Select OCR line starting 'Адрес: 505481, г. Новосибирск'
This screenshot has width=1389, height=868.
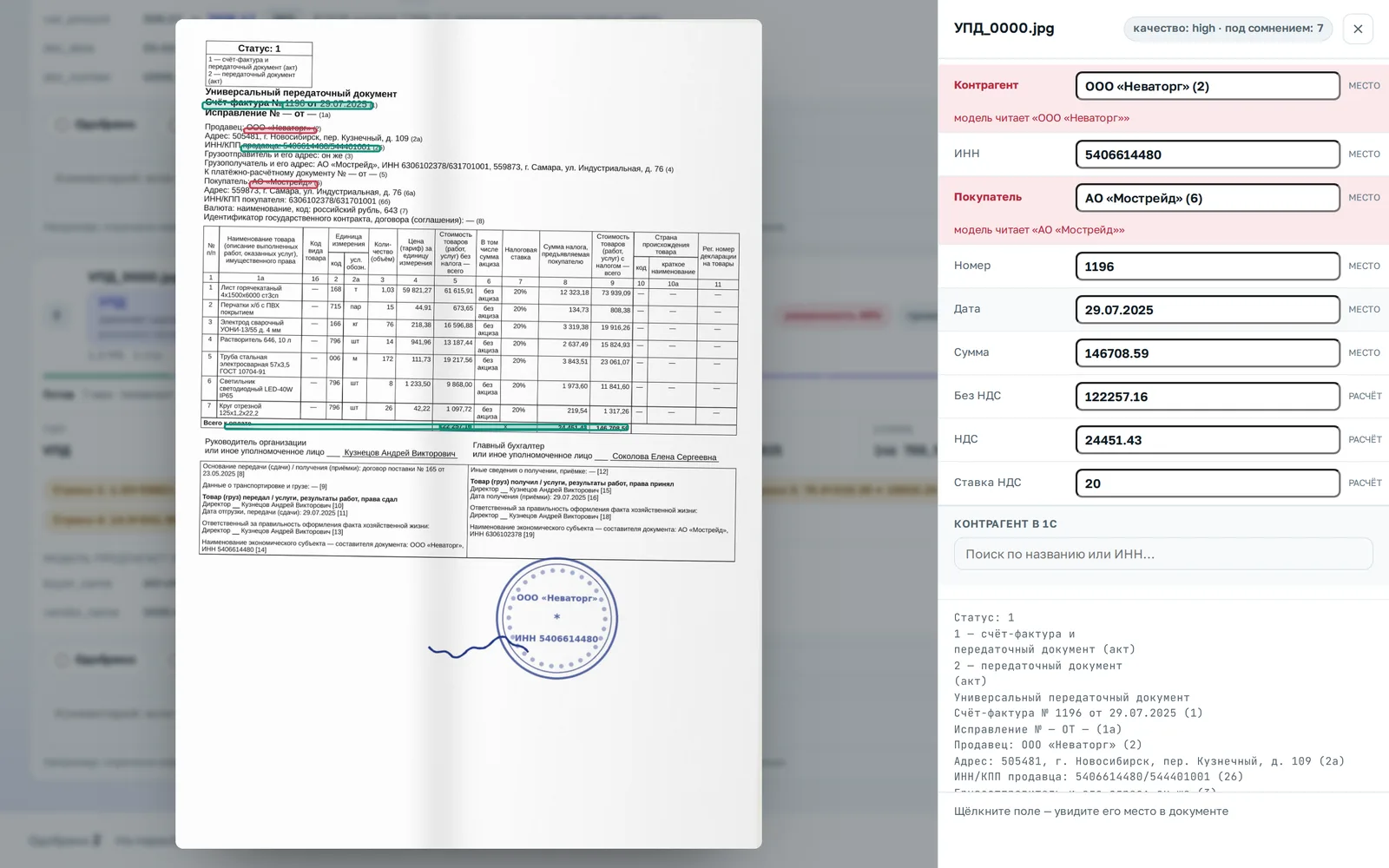click(1149, 761)
